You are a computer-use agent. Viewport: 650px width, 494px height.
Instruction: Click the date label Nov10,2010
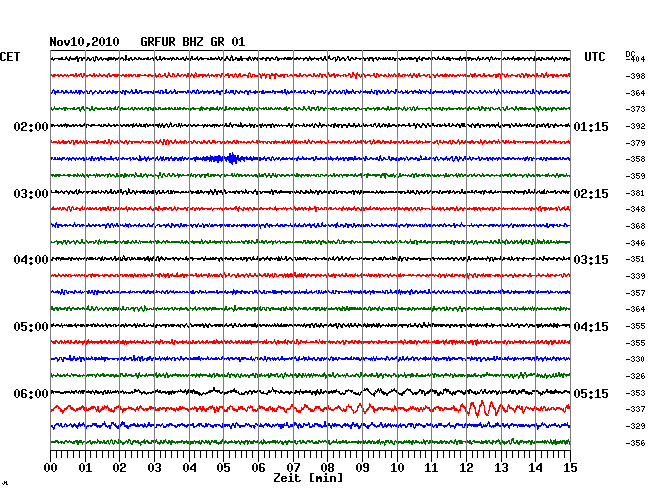point(84,42)
